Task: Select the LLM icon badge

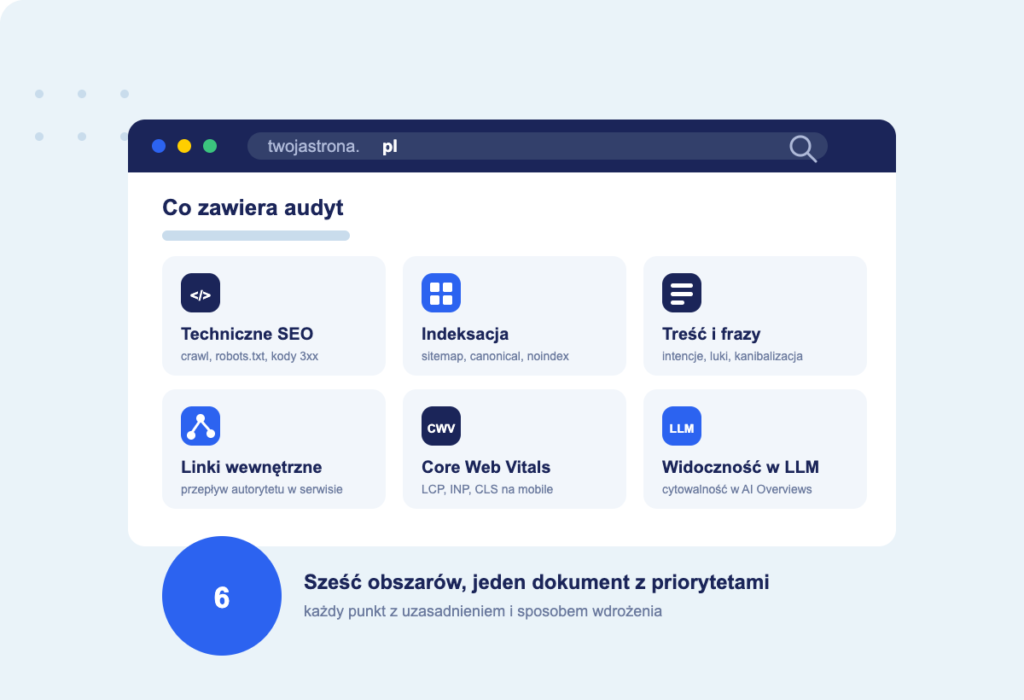Action: [x=682, y=426]
